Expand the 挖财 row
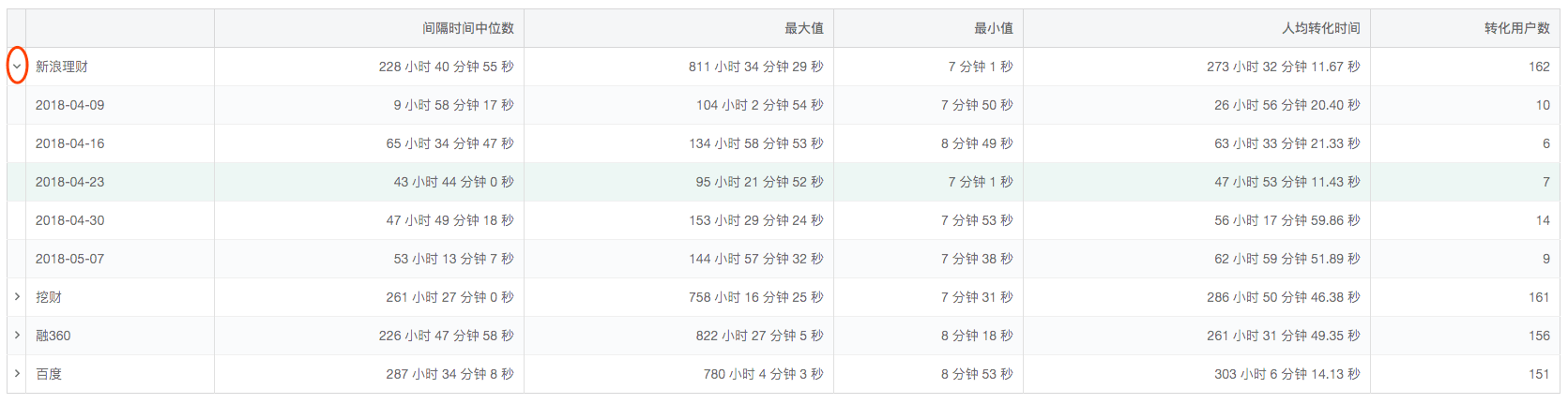 click(x=17, y=297)
